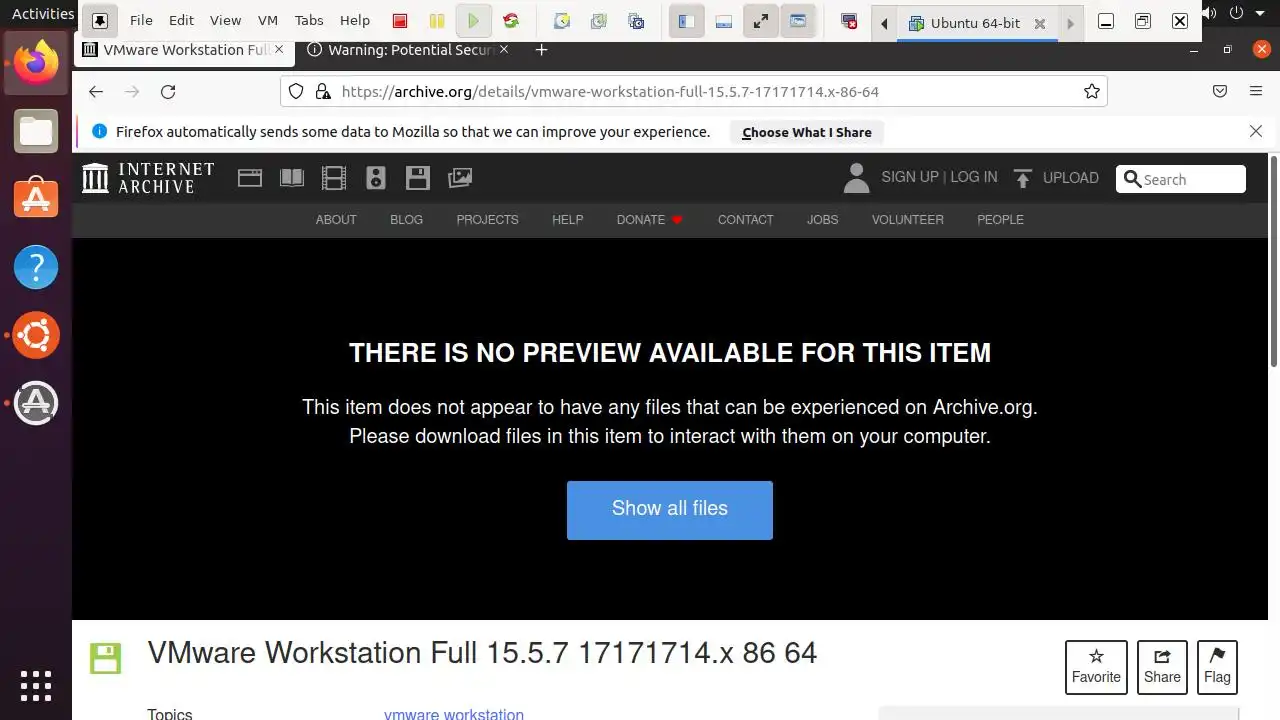Screen dimensions: 1280x720
Task: Click the SIGN UP link
Action: pos(910,177)
